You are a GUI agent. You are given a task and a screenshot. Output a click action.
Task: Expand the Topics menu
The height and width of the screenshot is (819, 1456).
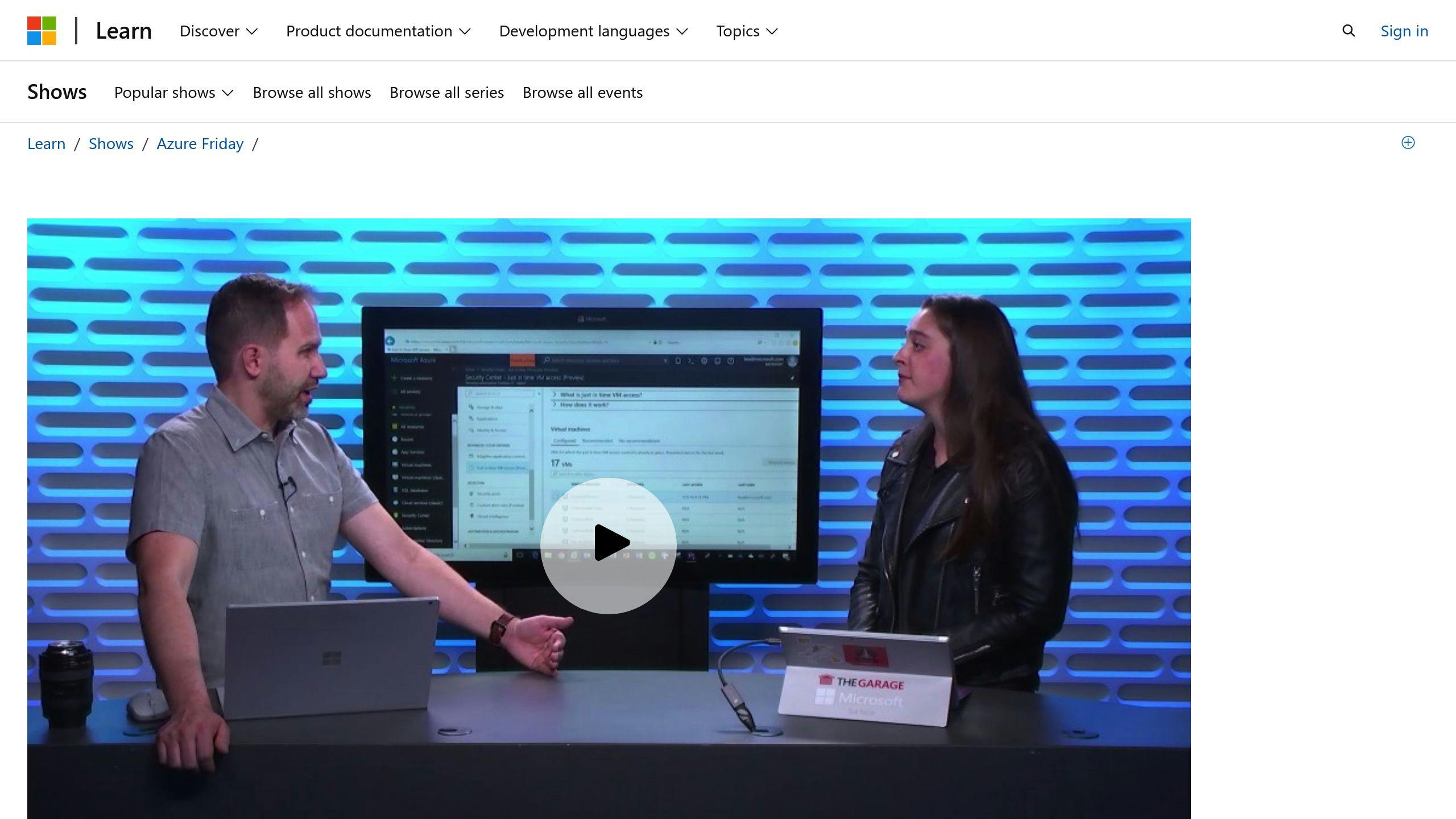click(748, 30)
